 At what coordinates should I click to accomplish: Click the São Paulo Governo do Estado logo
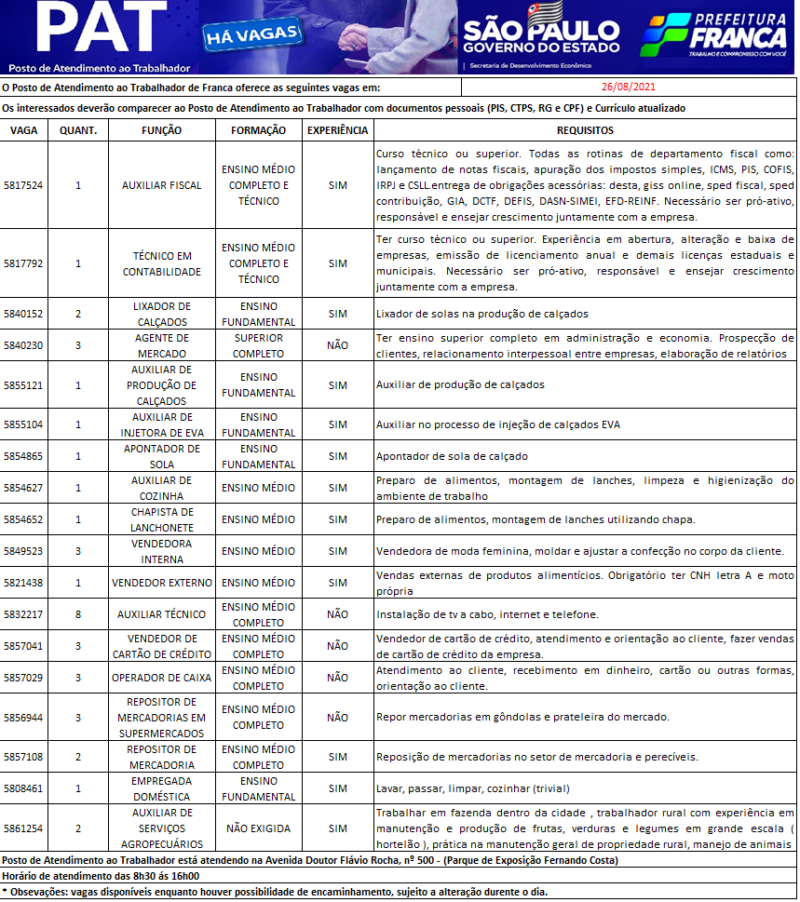click(541, 29)
